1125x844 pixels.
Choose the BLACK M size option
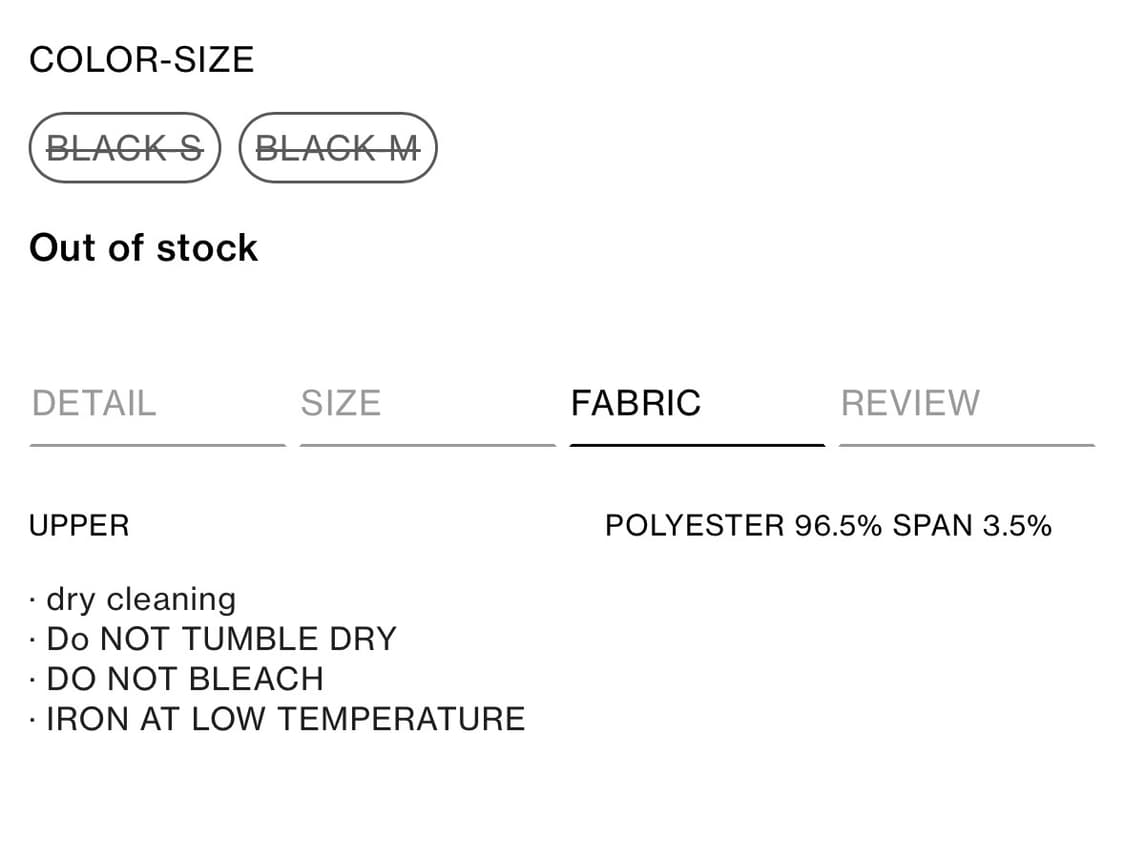pos(338,148)
